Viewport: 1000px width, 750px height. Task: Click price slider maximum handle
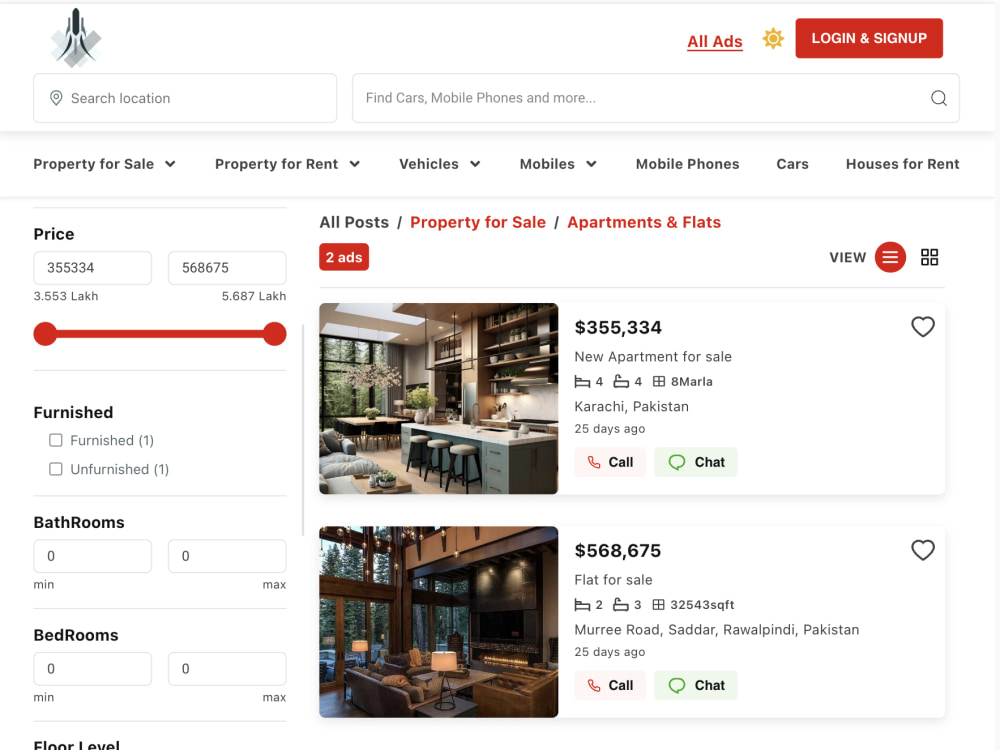point(274,334)
